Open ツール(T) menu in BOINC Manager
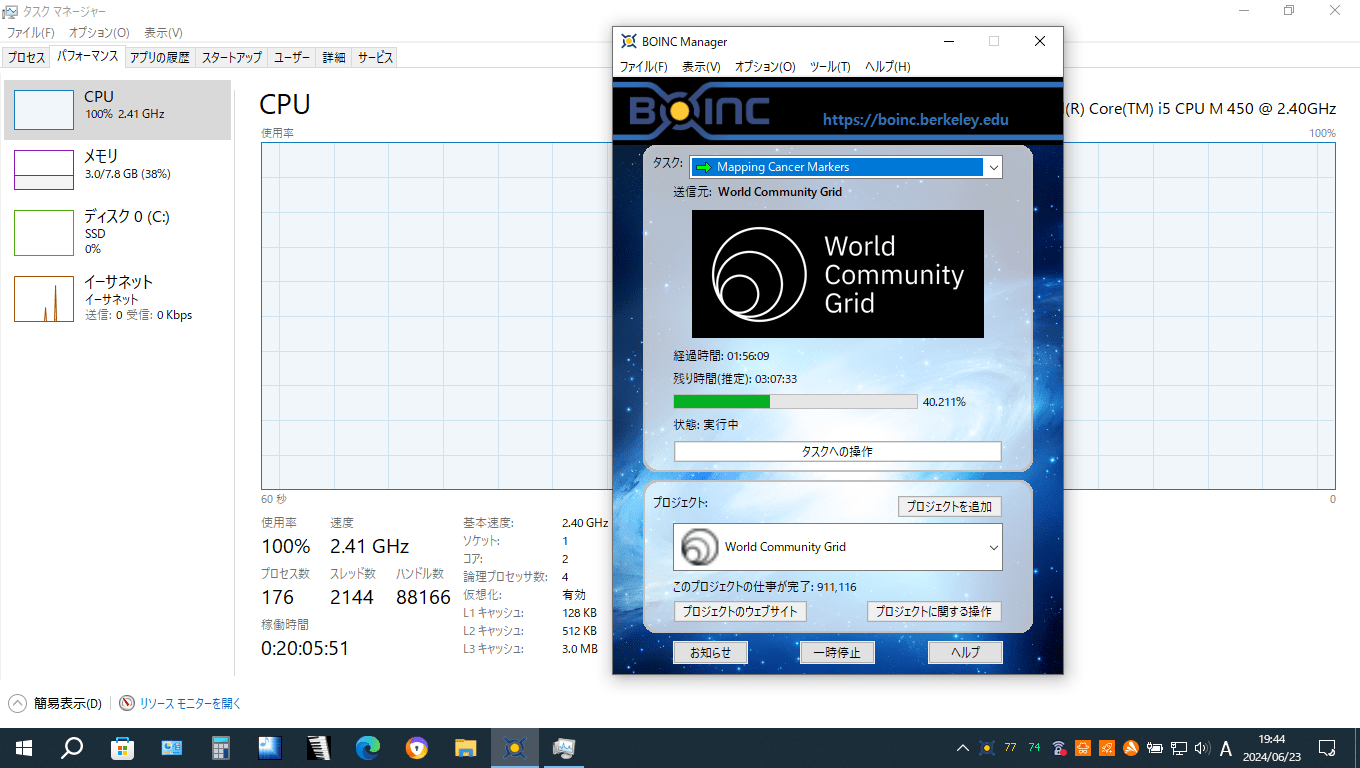Screen dimensions: 1360x768 [830, 67]
